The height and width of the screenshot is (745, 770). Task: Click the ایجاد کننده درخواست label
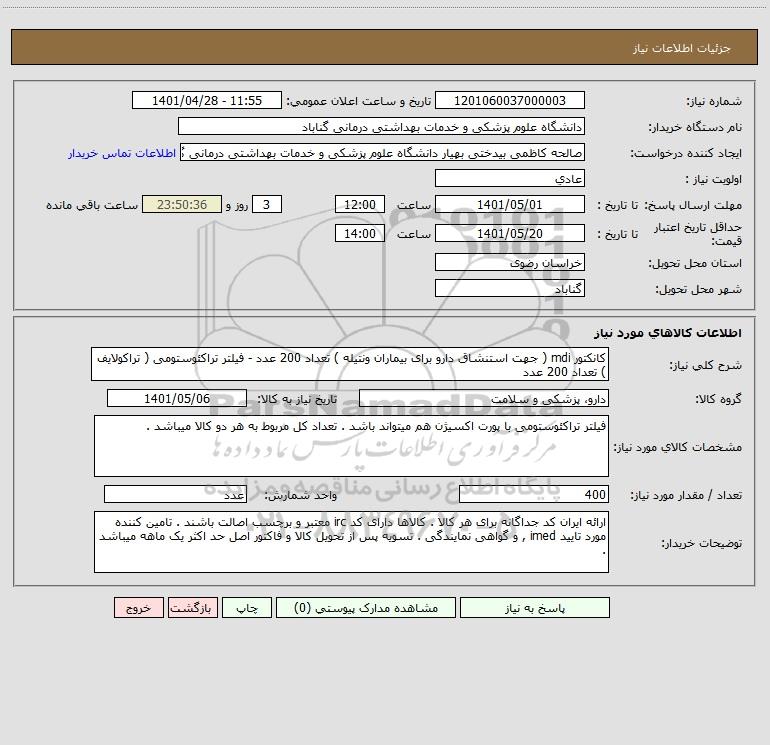[686, 154]
